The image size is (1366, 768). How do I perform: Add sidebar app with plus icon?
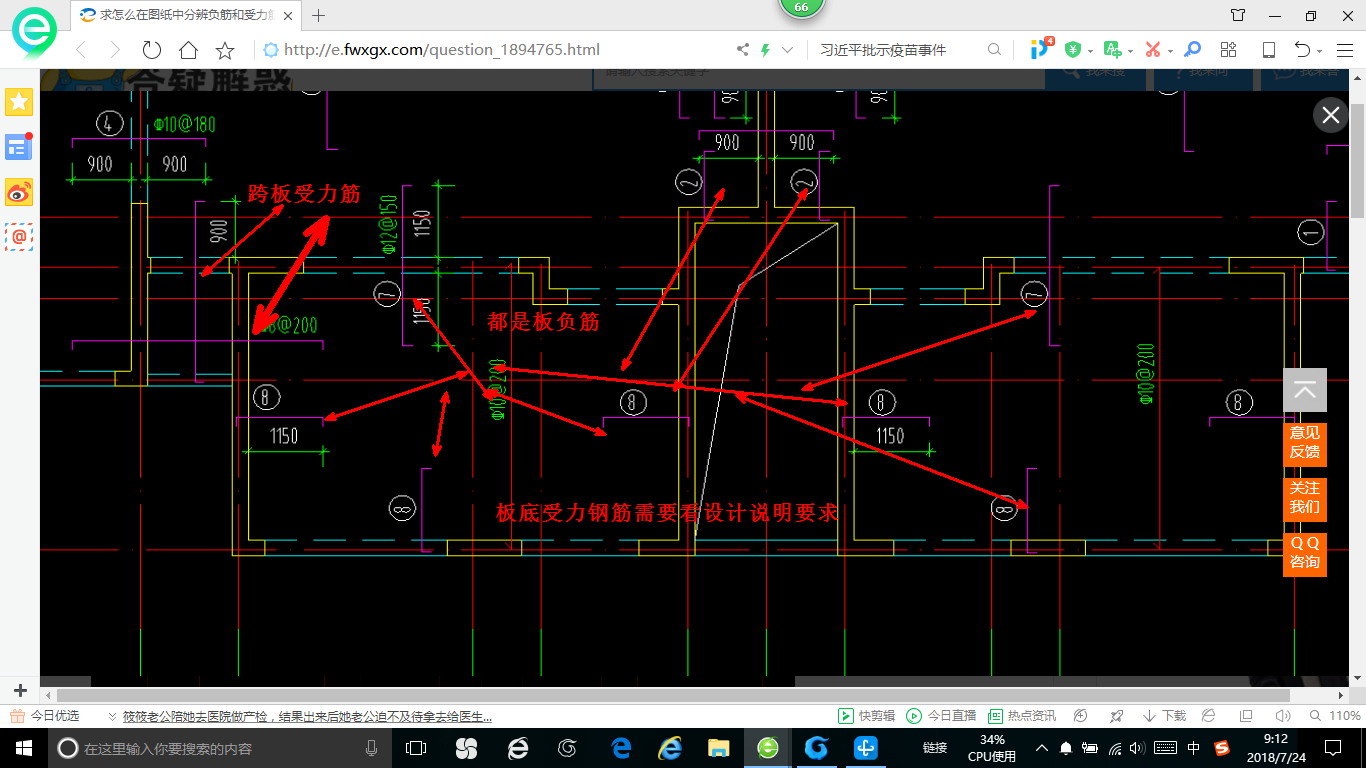(19, 691)
